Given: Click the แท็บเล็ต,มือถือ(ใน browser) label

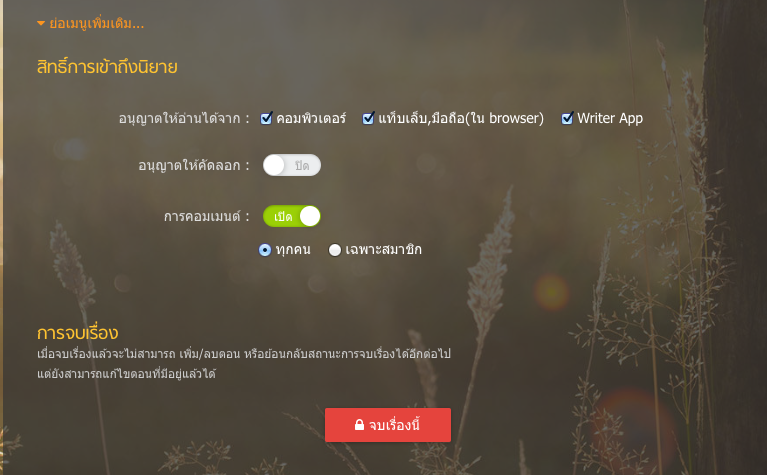Looking at the screenshot, I should point(461,118).
